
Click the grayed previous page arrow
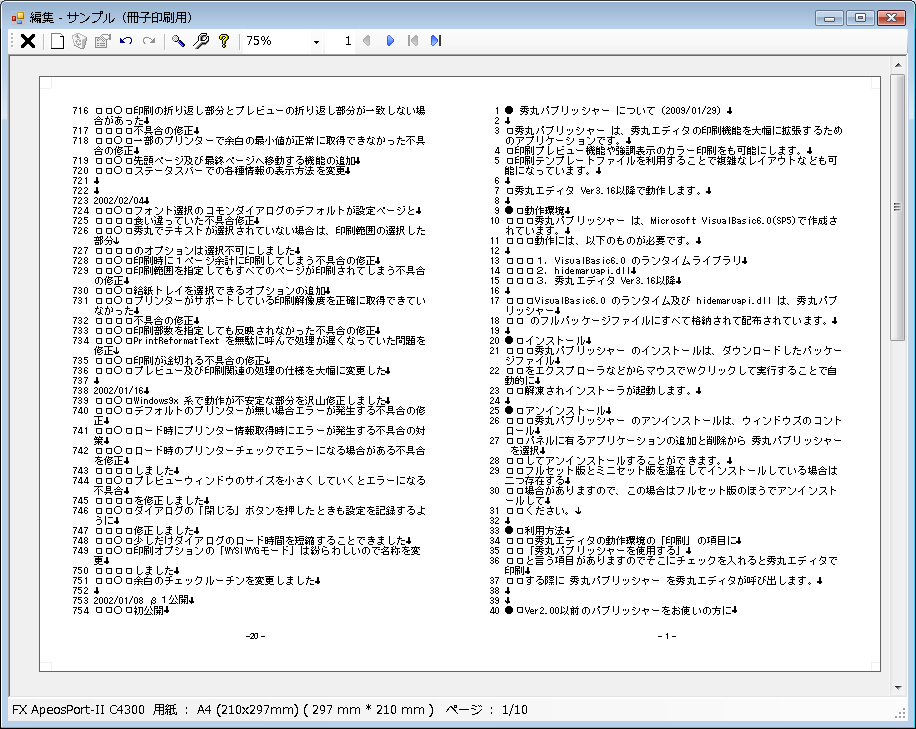[366, 41]
